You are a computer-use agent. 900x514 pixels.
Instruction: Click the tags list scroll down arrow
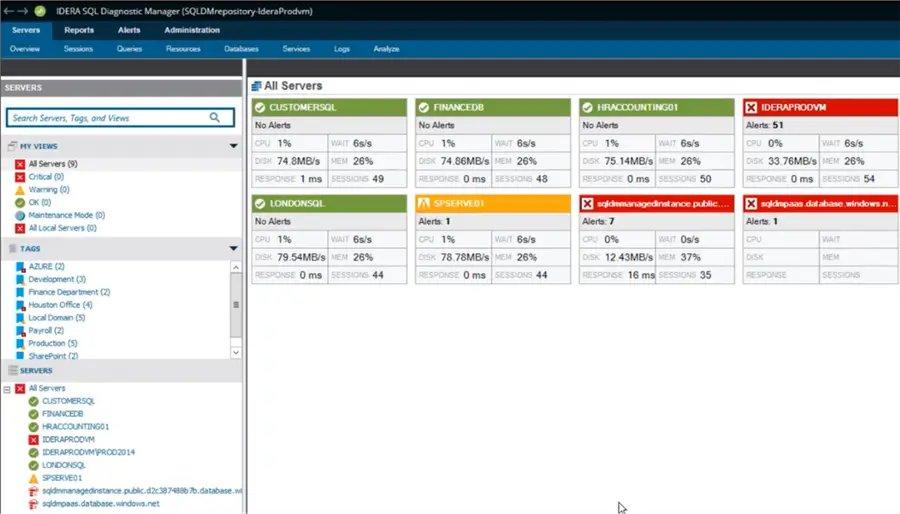coord(236,352)
